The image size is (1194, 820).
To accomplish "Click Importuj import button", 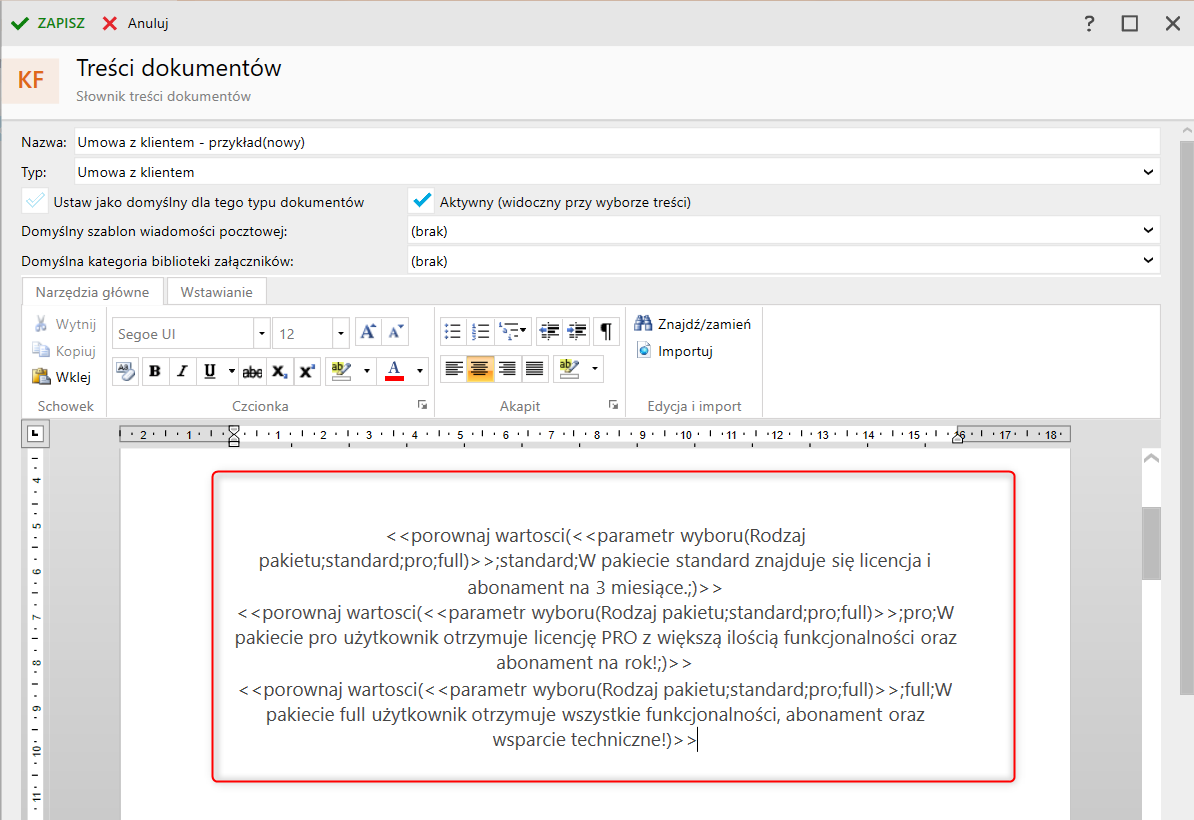I will pyautogui.click(x=675, y=350).
